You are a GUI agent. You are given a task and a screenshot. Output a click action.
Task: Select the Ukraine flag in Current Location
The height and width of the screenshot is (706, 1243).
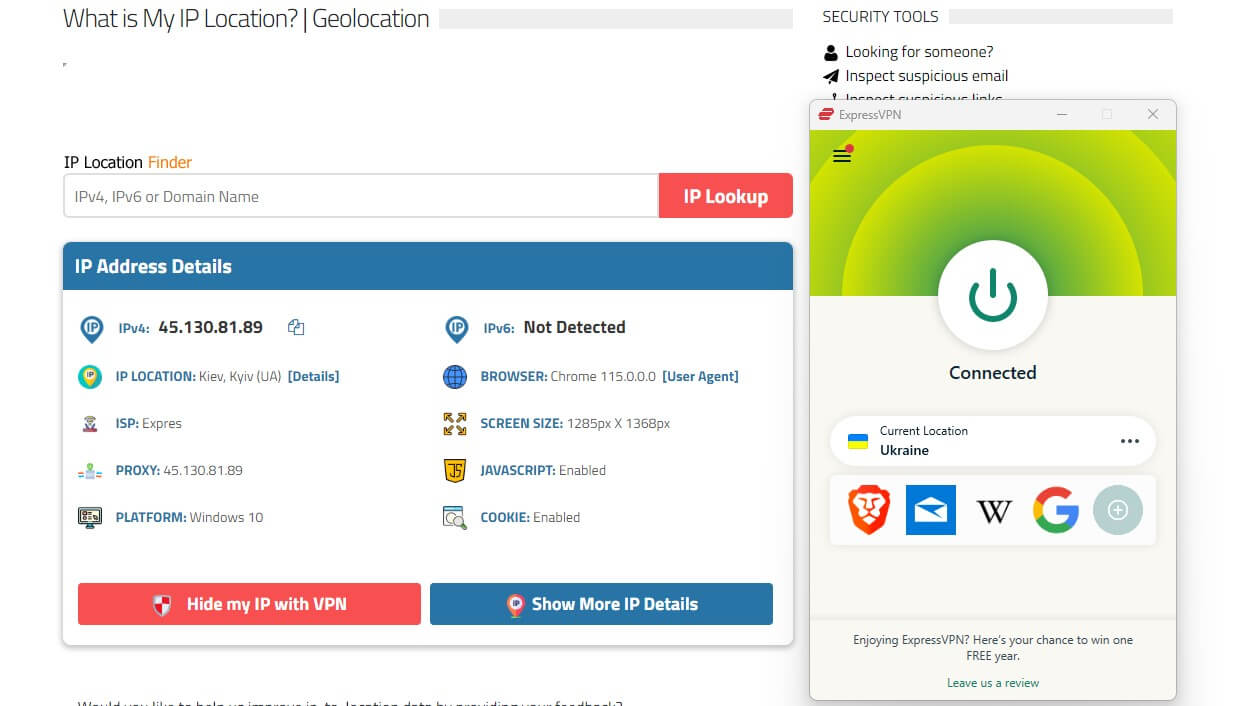click(858, 441)
